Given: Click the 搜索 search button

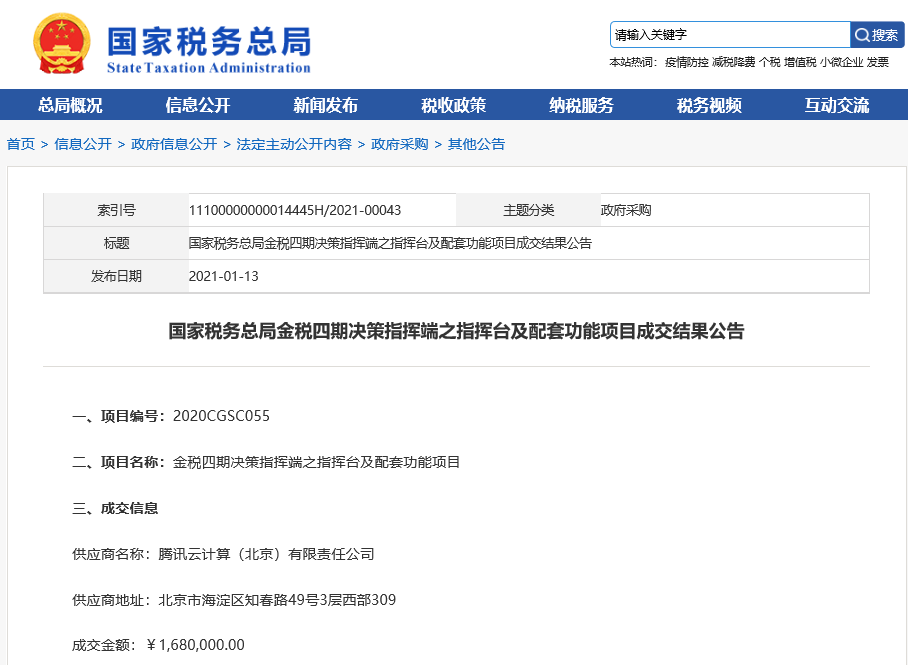Looking at the screenshot, I should coord(877,35).
